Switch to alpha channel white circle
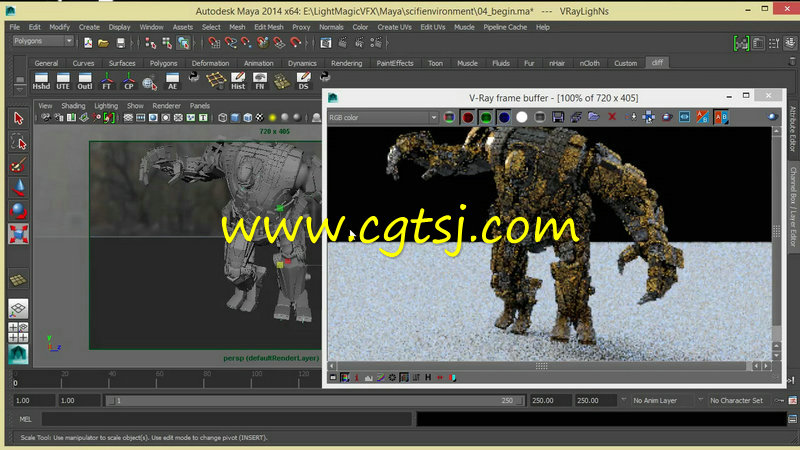 click(521, 117)
